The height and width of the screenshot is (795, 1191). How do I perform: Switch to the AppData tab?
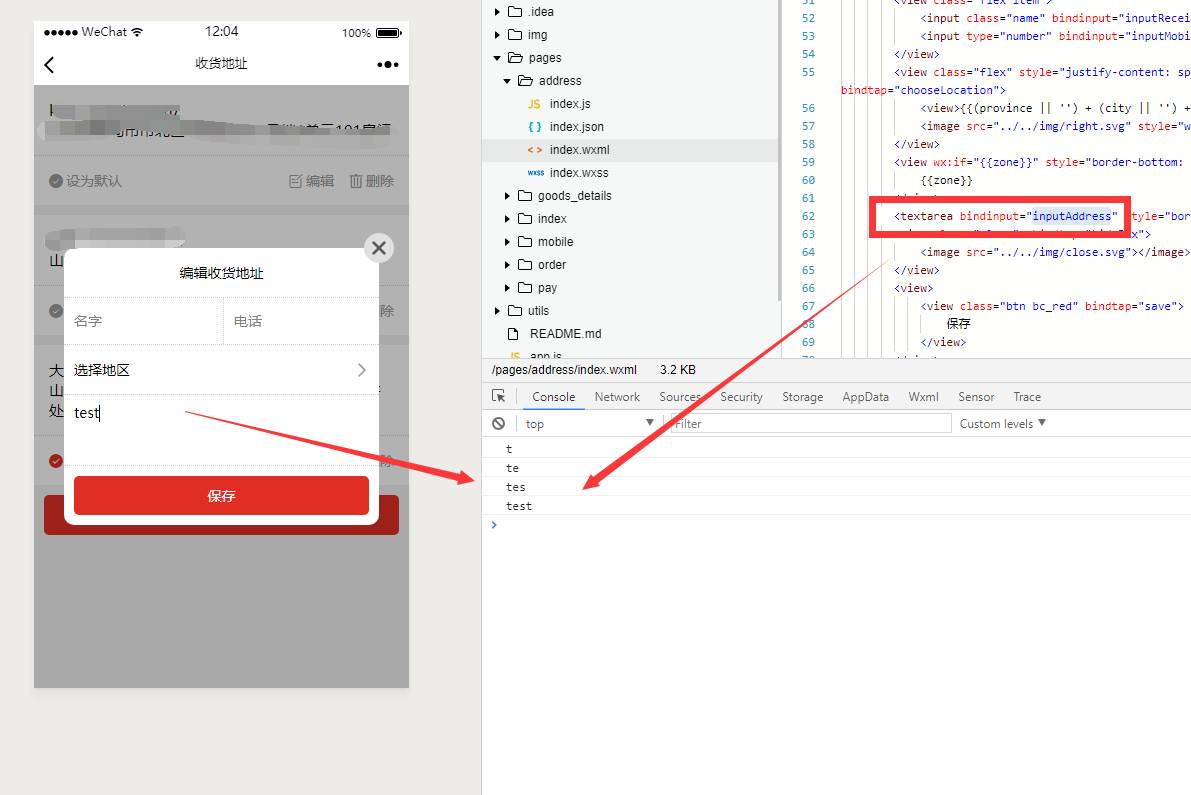[x=865, y=396]
